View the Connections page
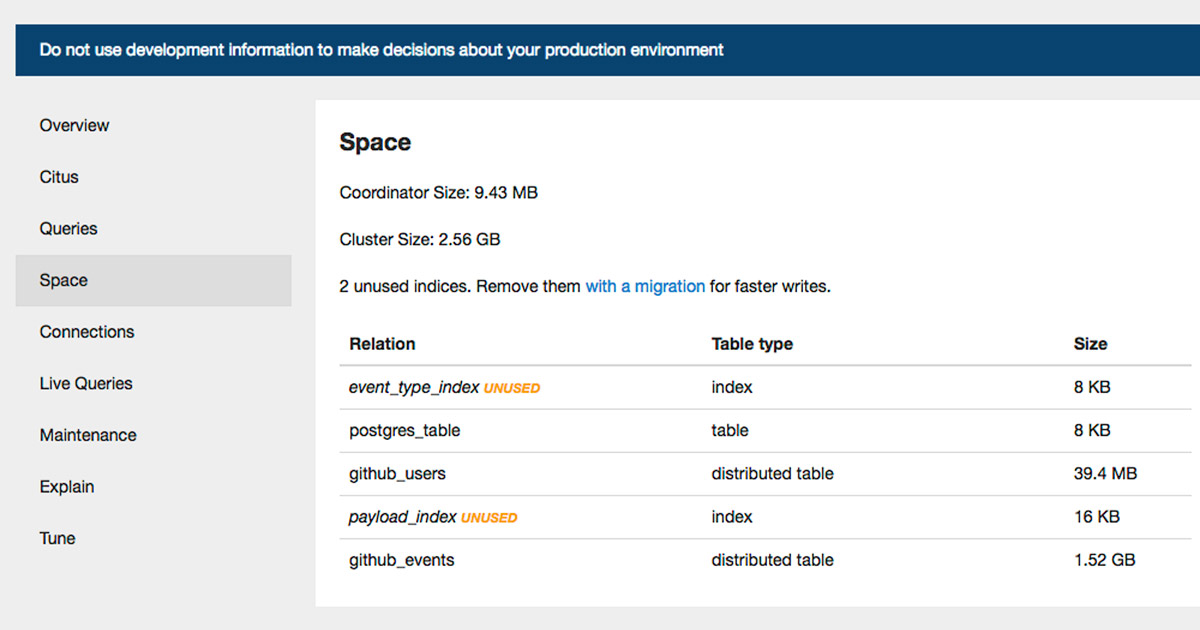The width and height of the screenshot is (1200, 630). point(87,331)
